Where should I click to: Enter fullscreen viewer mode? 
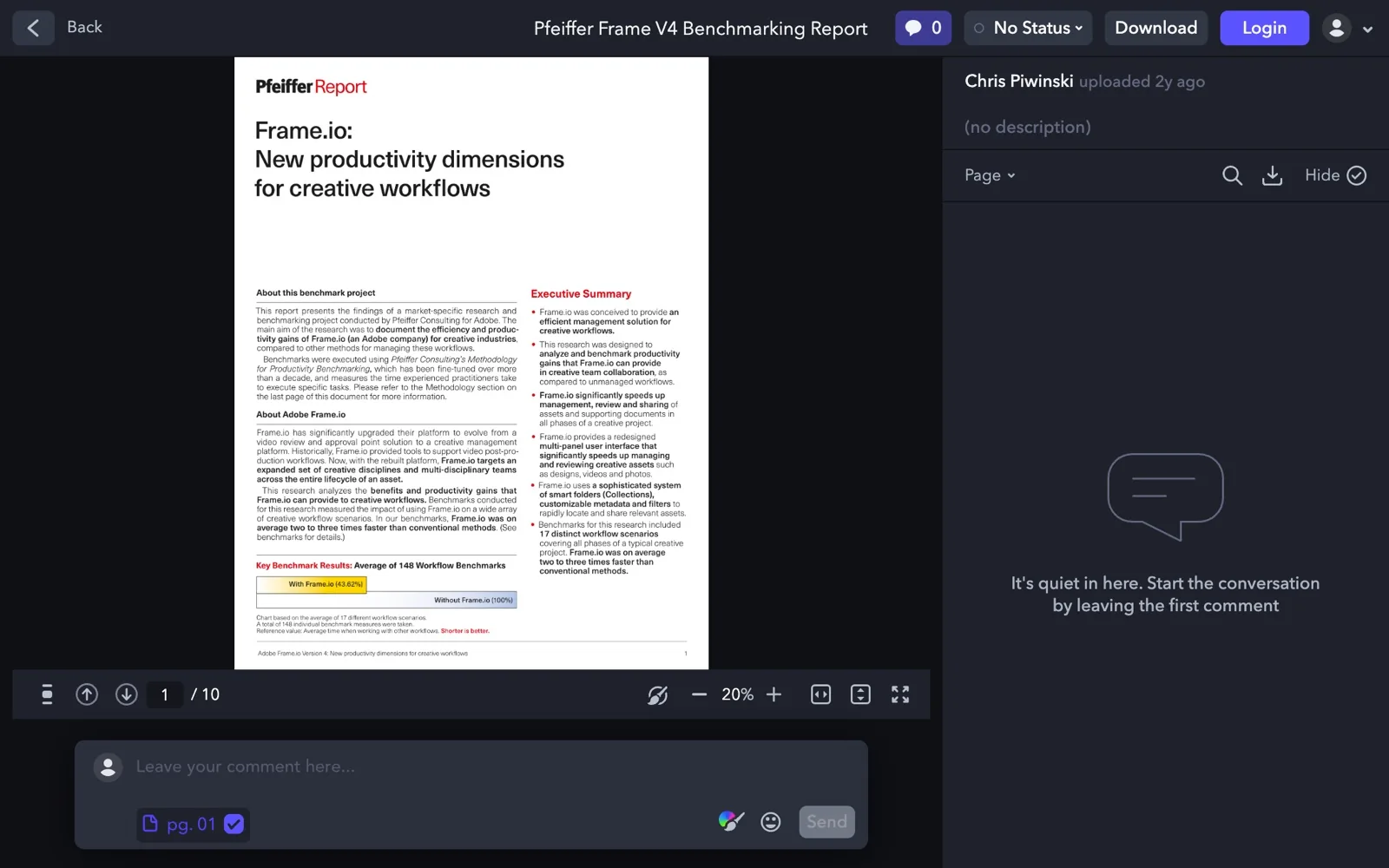coord(900,694)
